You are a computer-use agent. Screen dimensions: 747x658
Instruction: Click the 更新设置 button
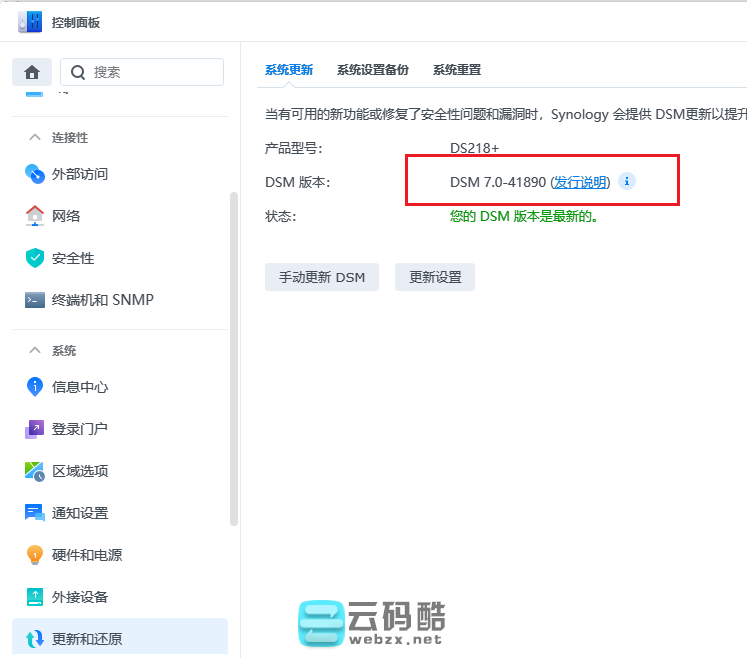point(435,277)
